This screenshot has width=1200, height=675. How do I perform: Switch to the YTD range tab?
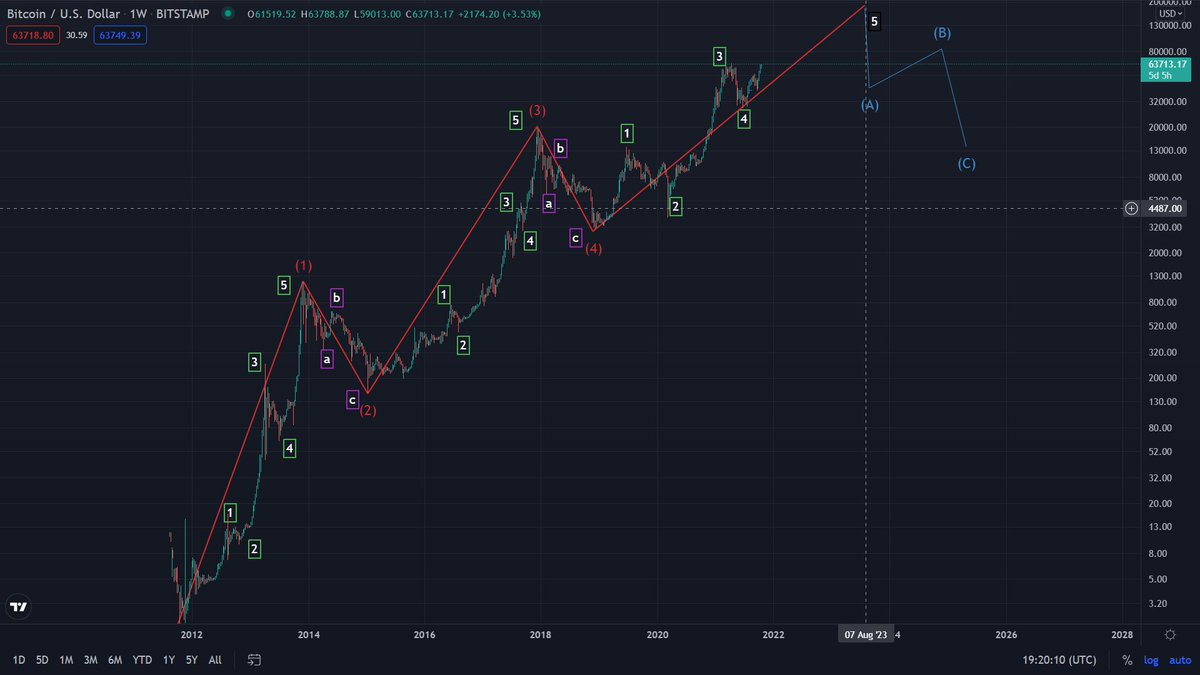click(x=140, y=660)
